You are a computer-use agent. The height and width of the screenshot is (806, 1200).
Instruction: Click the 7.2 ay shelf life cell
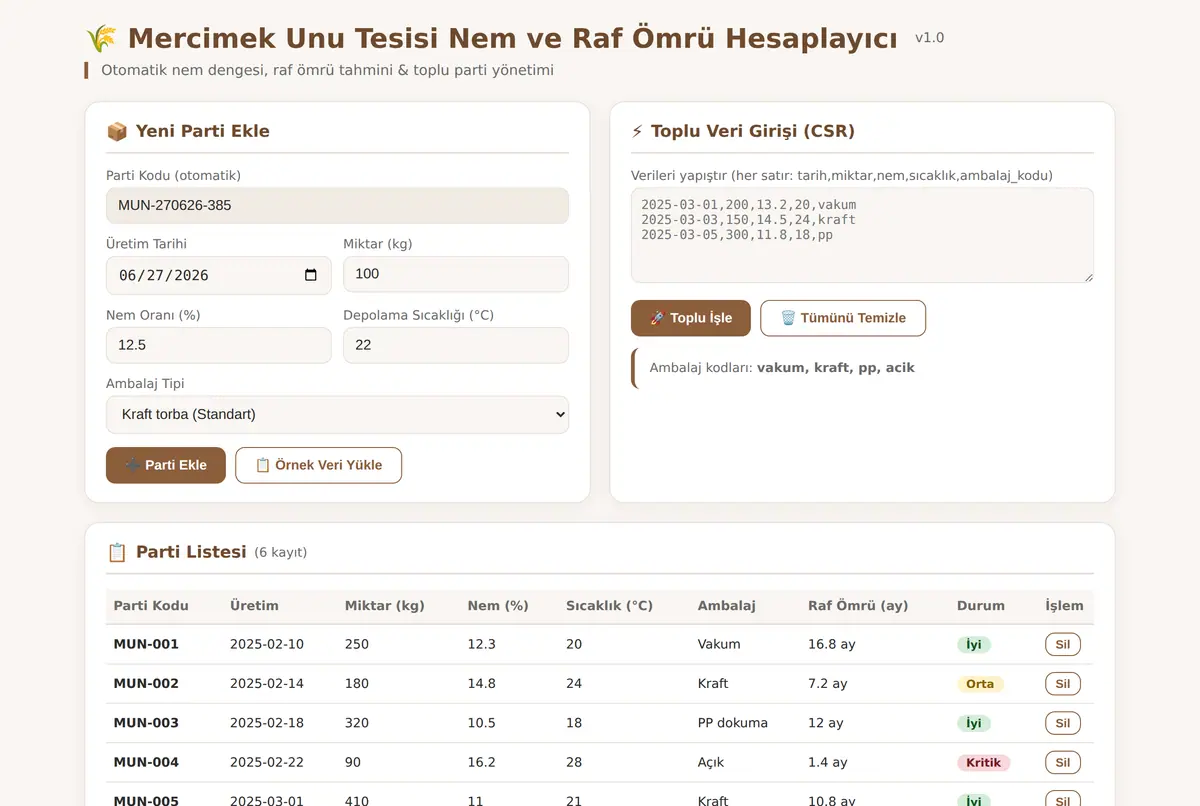click(828, 684)
